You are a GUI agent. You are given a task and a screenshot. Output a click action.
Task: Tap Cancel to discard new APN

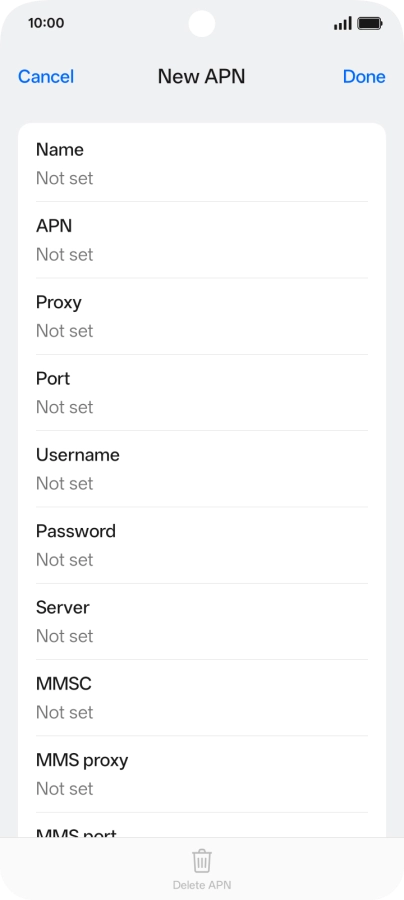46,76
